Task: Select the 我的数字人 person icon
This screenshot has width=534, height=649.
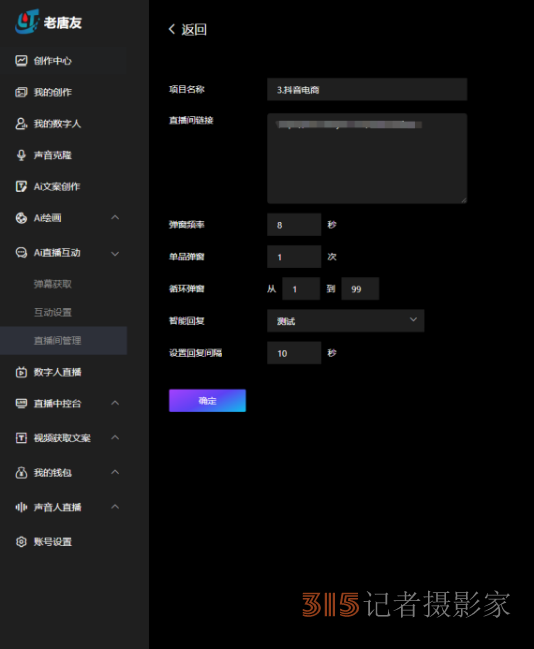Action: click(x=21, y=123)
